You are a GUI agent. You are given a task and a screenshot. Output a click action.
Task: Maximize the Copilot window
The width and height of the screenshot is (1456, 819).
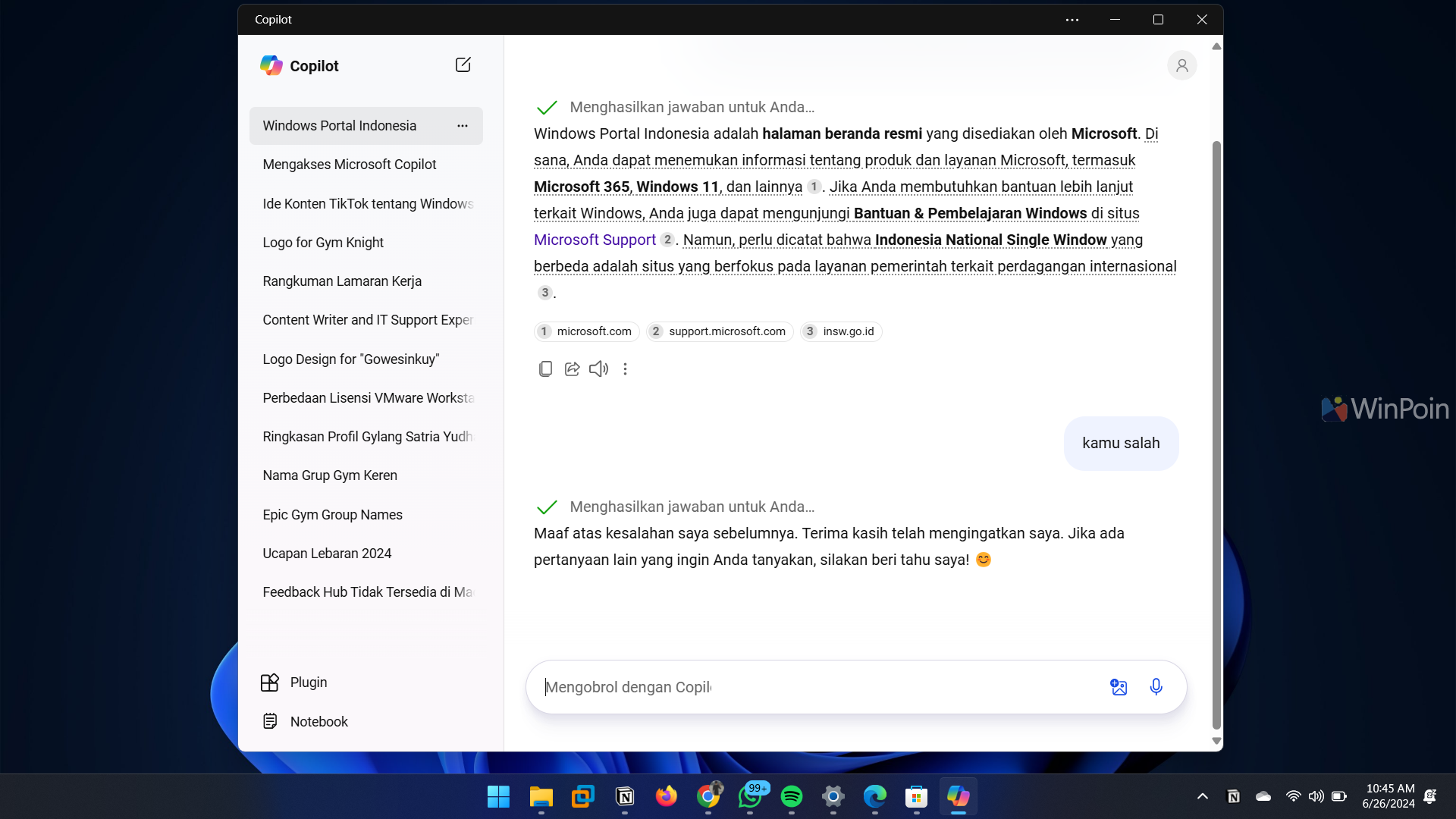pos(1158,20)
